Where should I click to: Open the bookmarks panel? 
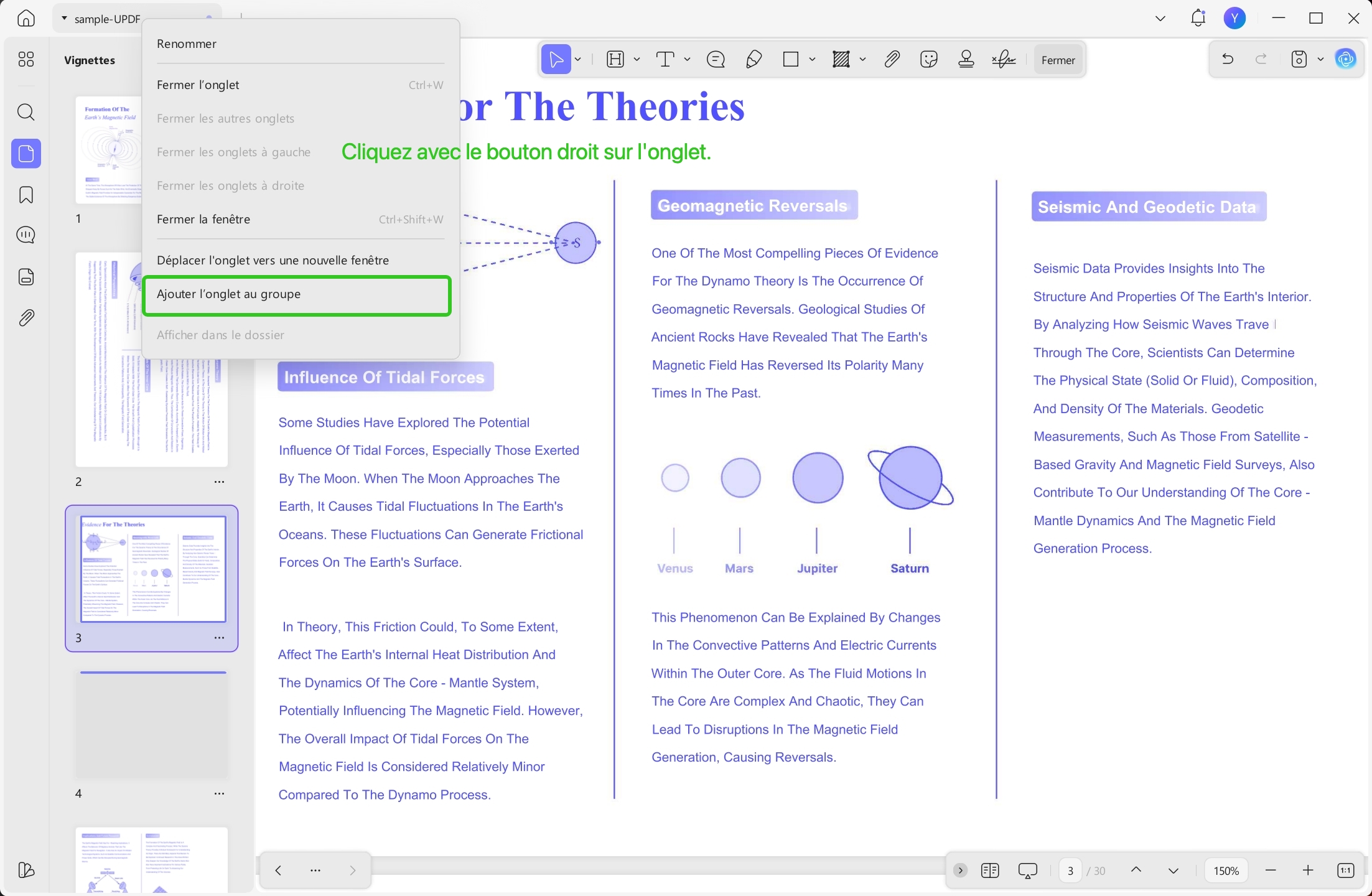(26, 195)
